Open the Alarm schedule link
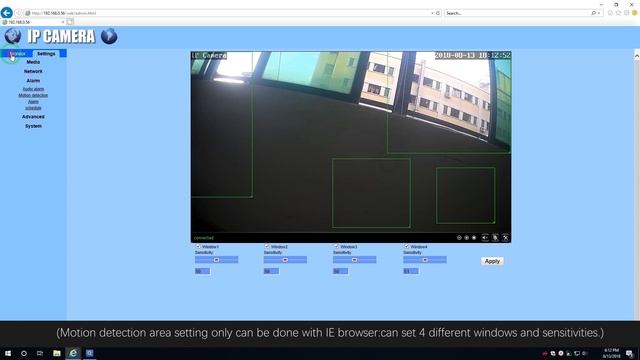Screen dimensions: 640x360 point(33,105)
